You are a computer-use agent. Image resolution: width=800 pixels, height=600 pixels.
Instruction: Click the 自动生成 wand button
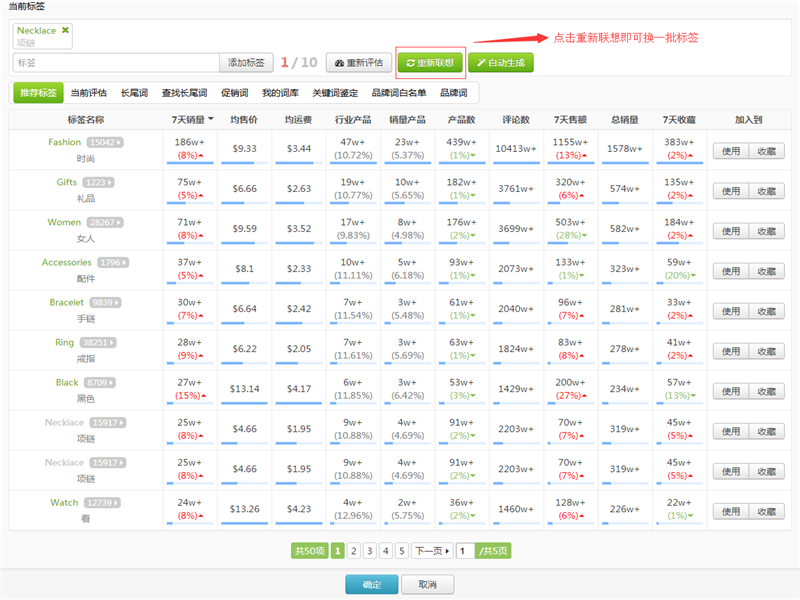(501, 63)
